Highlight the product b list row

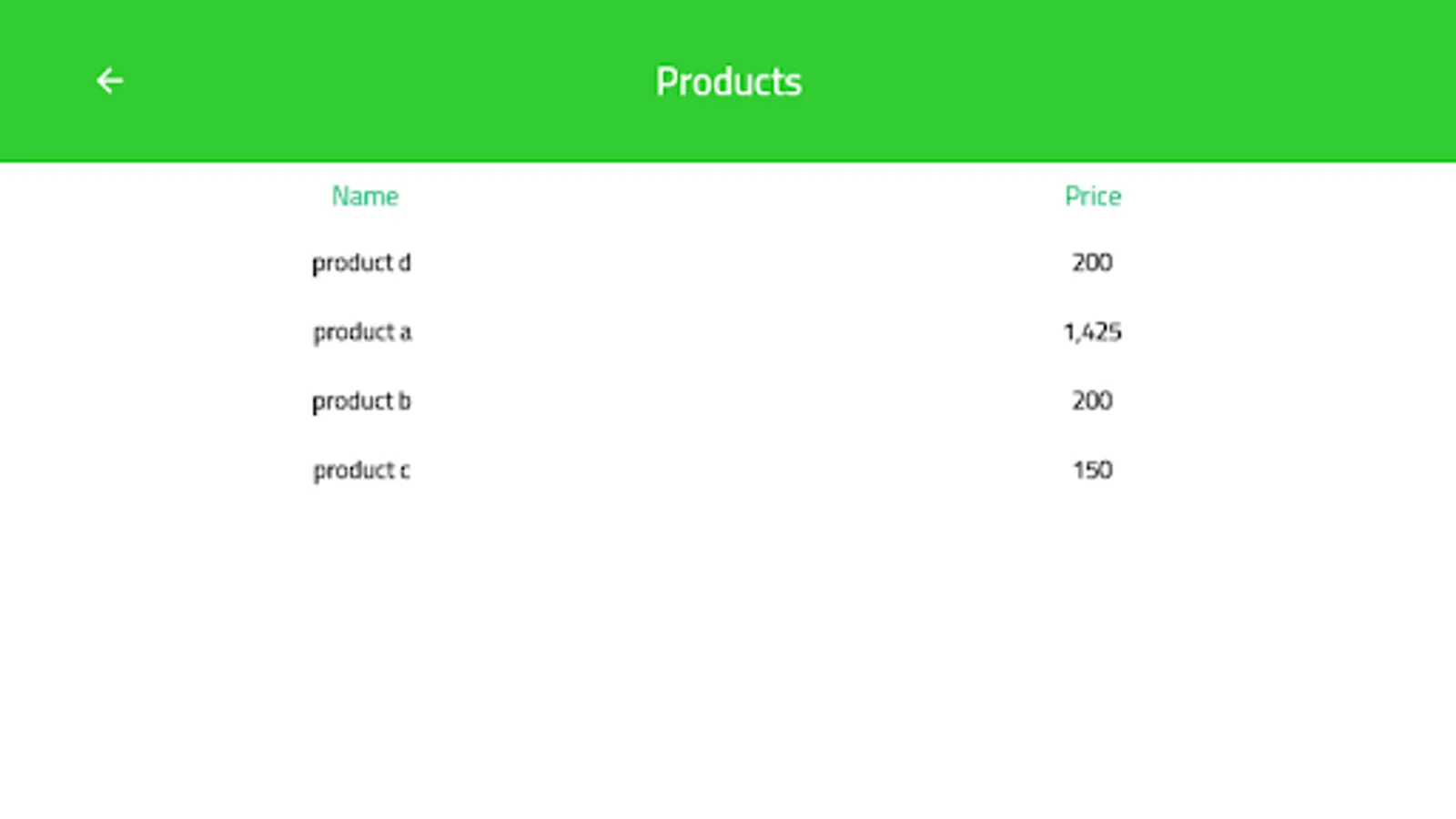(x=728, y=401)
